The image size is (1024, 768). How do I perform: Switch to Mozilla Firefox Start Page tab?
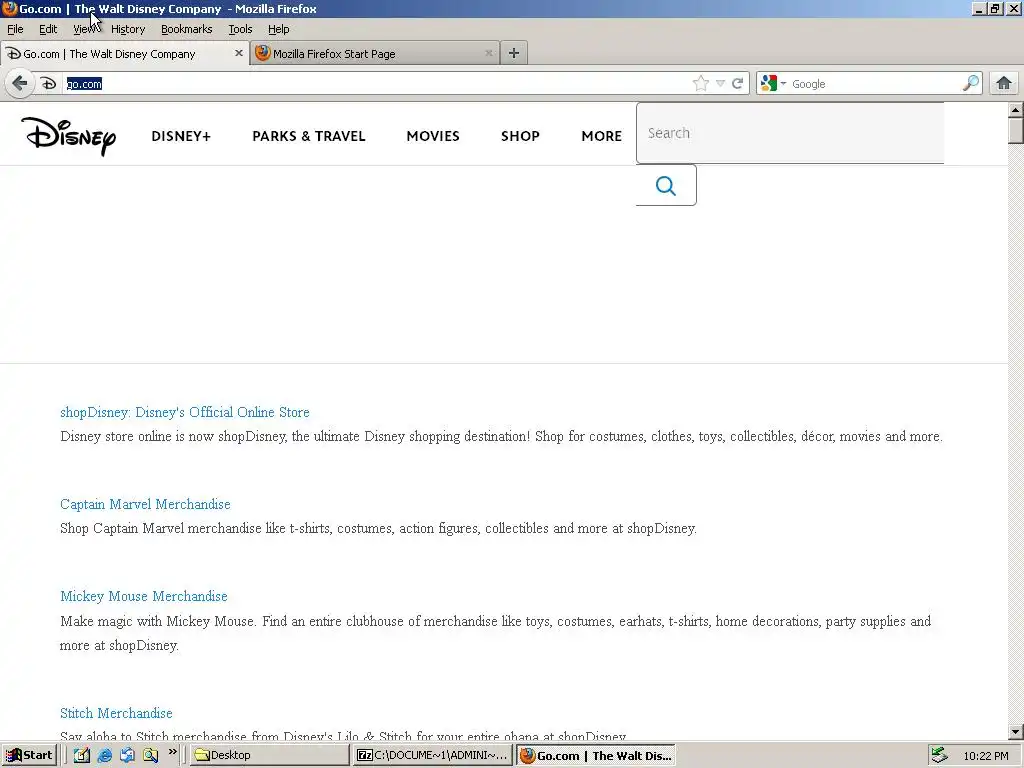(375, 54)
